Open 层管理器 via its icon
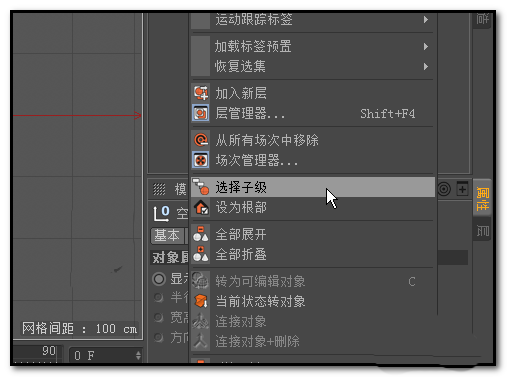 201,113
